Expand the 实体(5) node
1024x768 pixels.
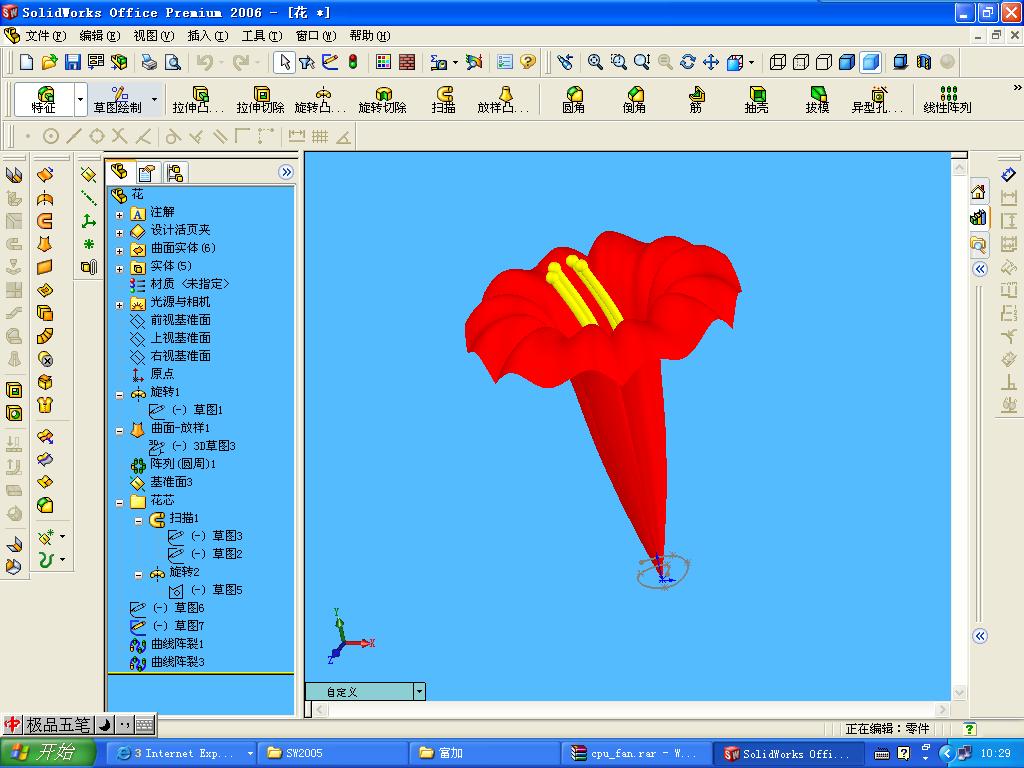[x=120, y=269]
